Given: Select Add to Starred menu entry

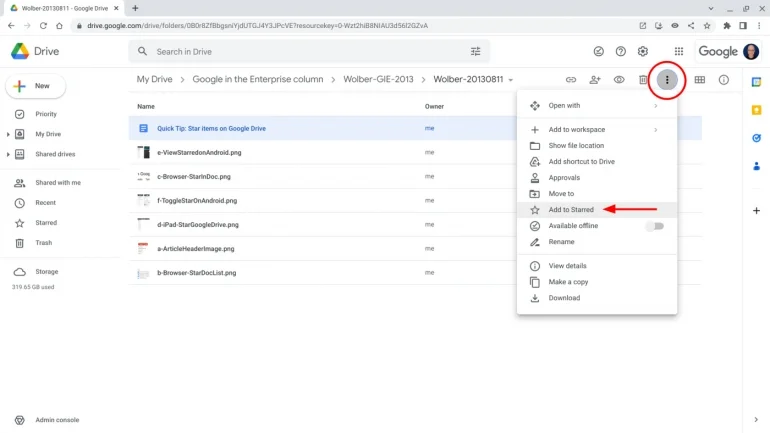Looking at the screenshot, I should [x=571, y=210].
